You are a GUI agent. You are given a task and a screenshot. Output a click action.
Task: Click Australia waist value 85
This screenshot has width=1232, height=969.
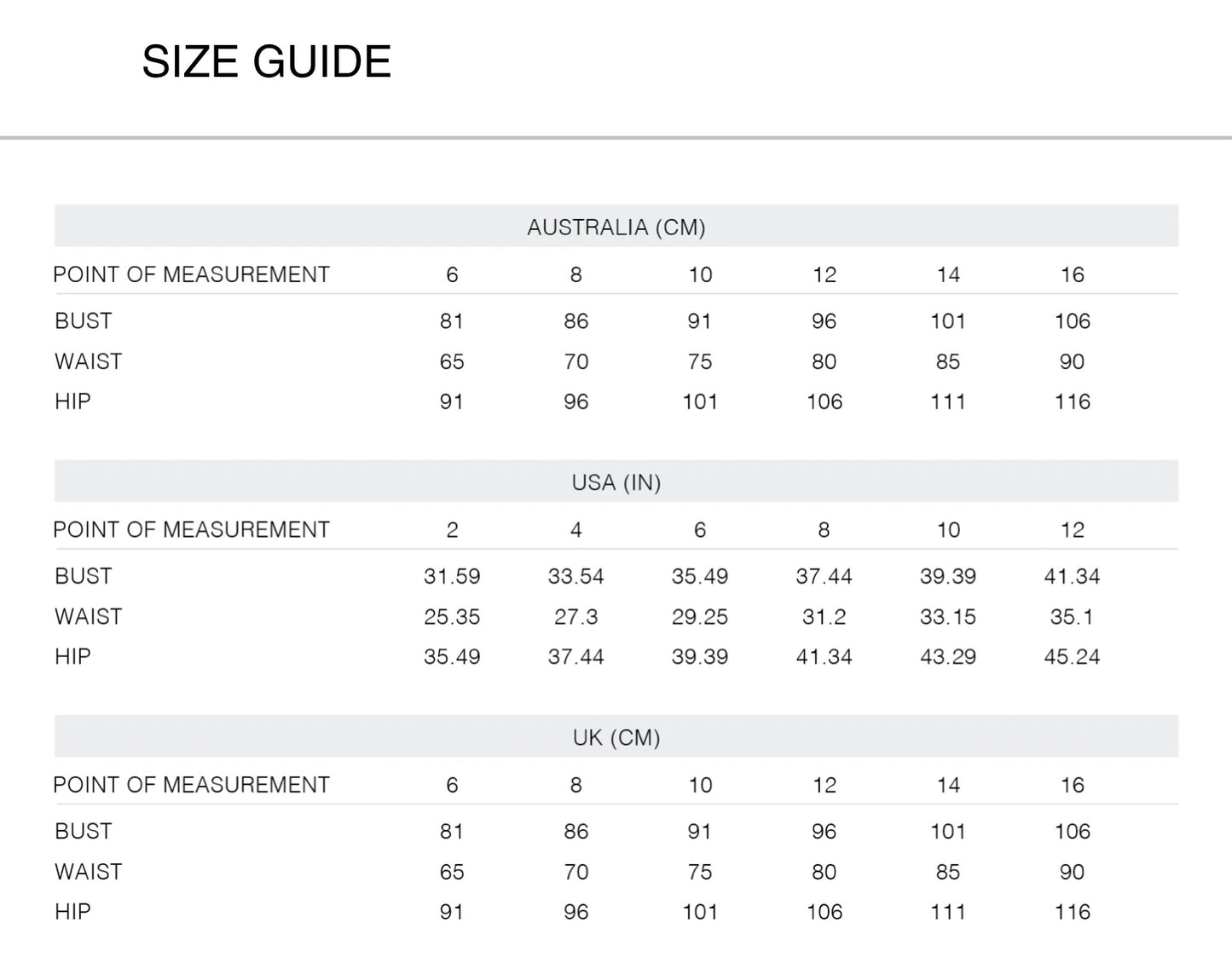click(947, 361)
